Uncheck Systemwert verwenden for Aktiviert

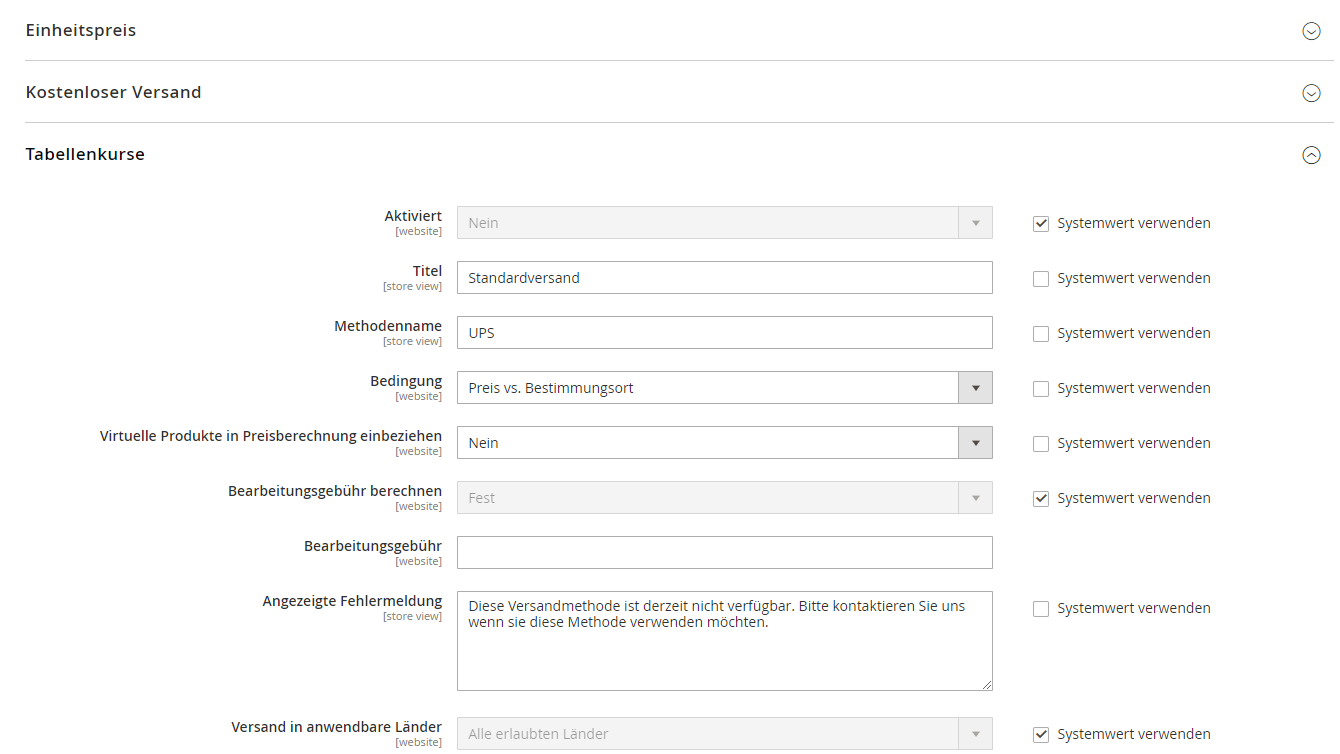pos(1040,223)
